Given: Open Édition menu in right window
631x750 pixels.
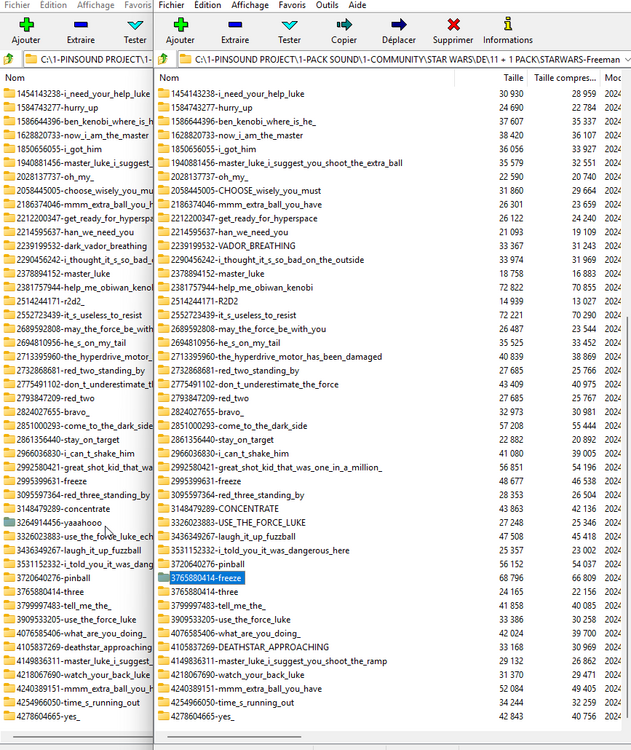Looking at the screenshot, I should tap(208, 5).
